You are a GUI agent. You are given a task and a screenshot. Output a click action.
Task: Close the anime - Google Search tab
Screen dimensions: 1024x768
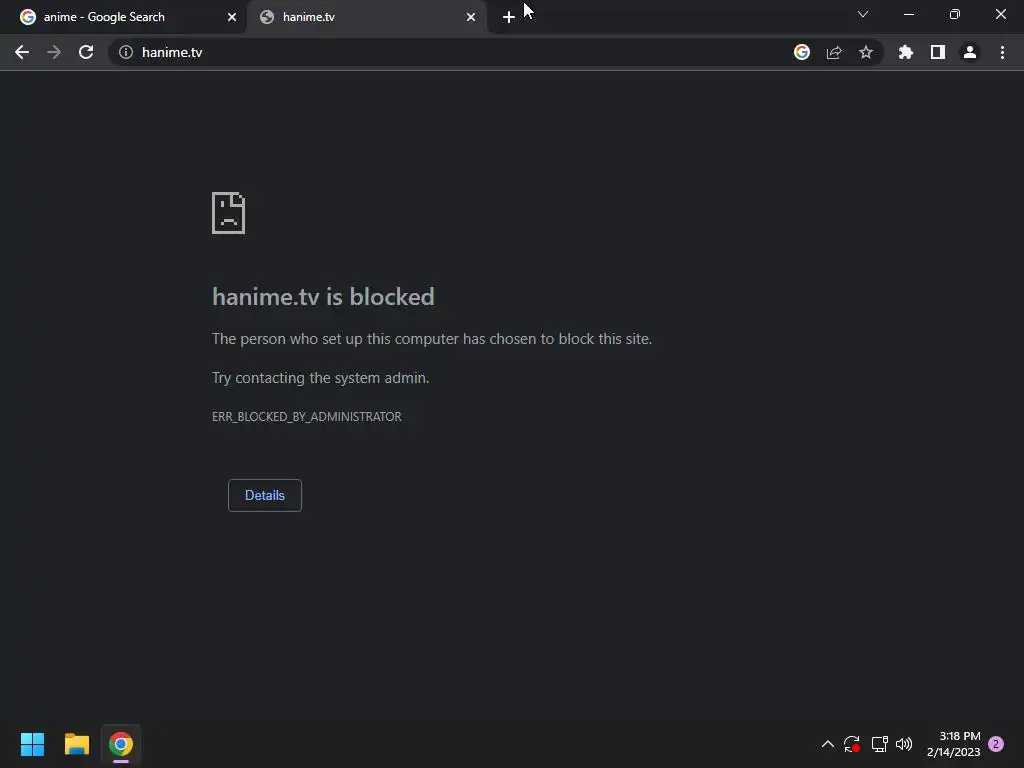[x=232, y=17]
